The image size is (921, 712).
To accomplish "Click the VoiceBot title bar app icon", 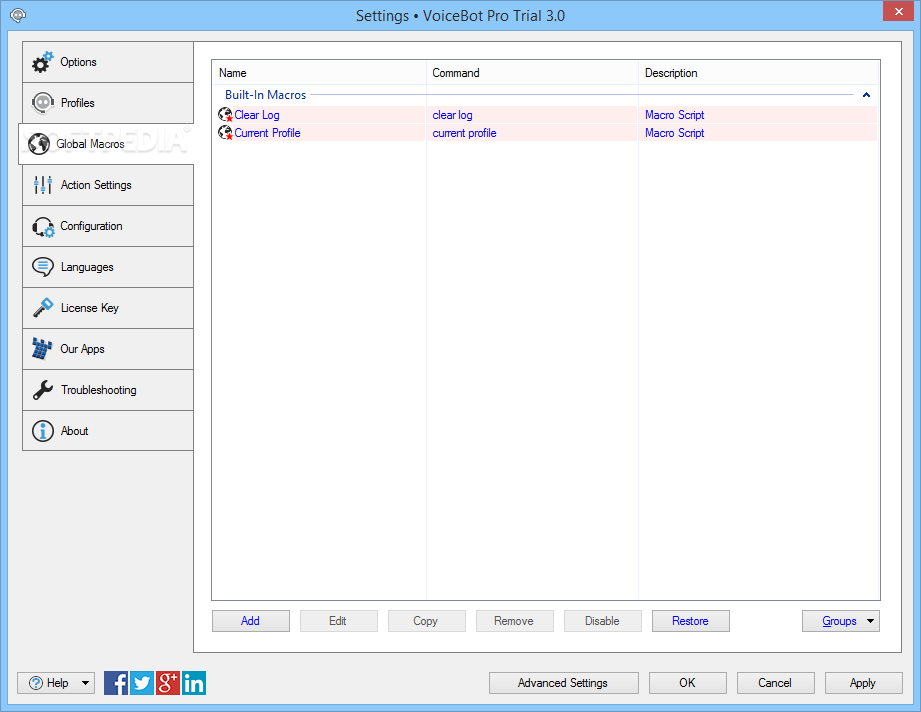I will click(18, 15).
